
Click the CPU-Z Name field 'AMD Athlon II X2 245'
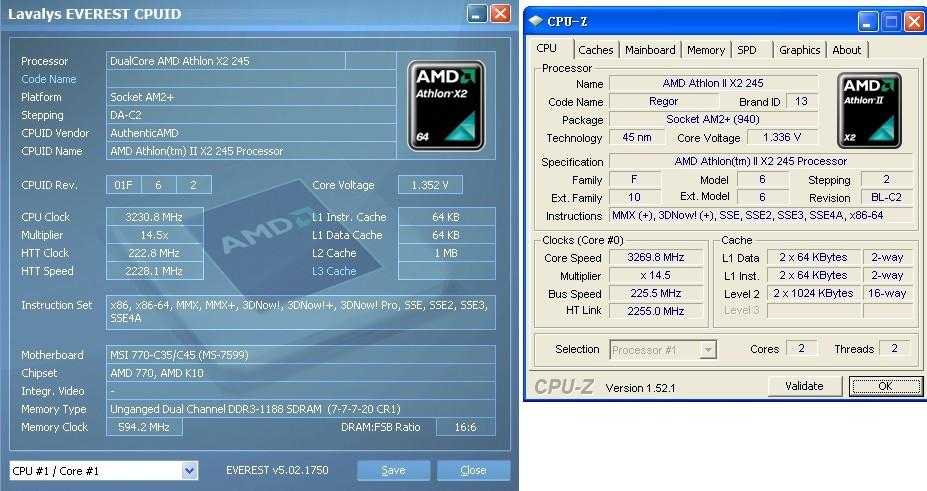pyautogui.click(x=713, y=83)
